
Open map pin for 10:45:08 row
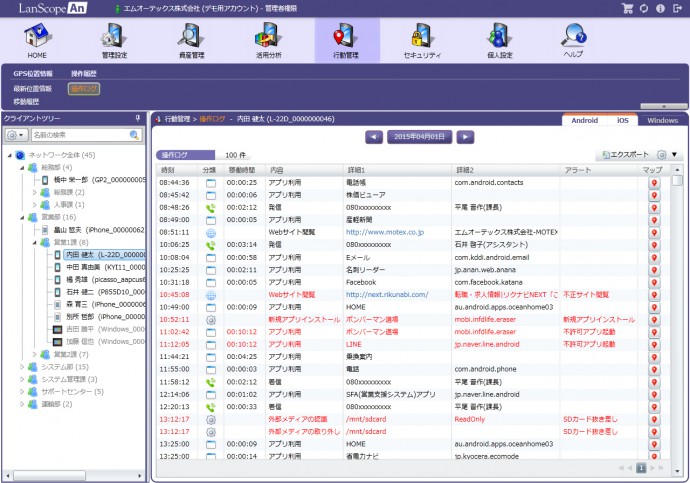[654, 295]
